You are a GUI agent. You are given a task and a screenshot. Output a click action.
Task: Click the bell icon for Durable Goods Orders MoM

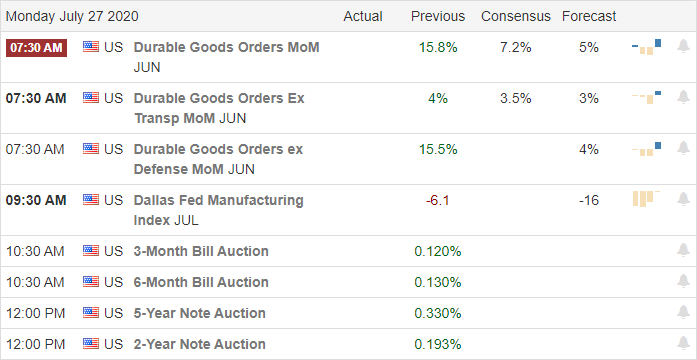point(683,46)
